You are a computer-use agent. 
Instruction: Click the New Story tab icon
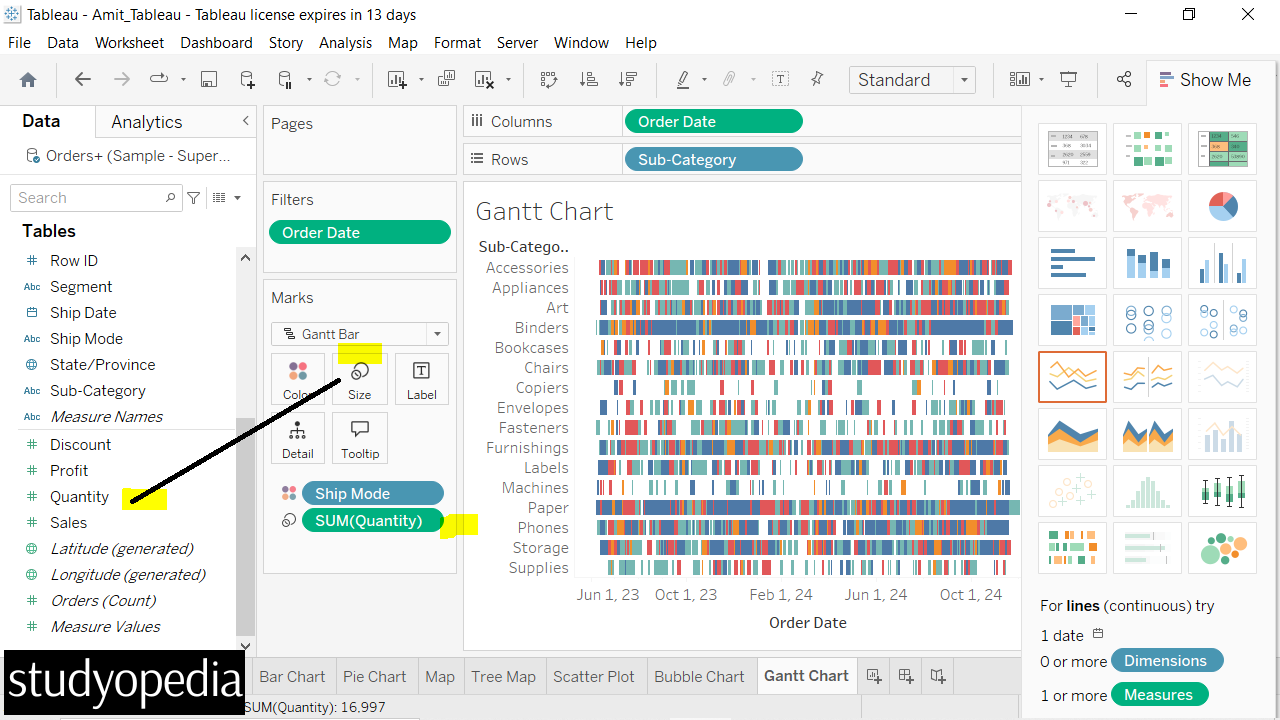[938, 676]
